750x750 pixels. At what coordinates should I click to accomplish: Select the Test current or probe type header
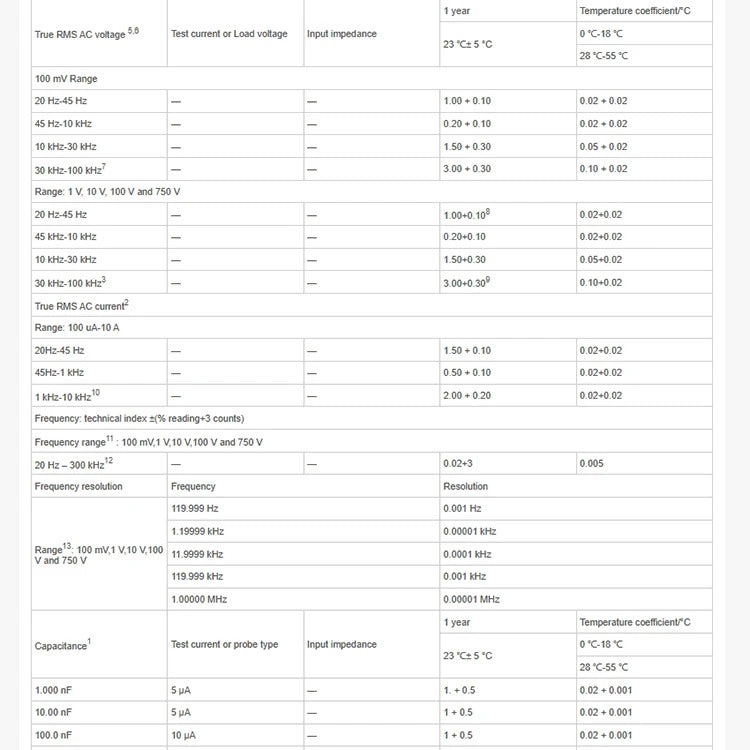click(x=225, y=645)
